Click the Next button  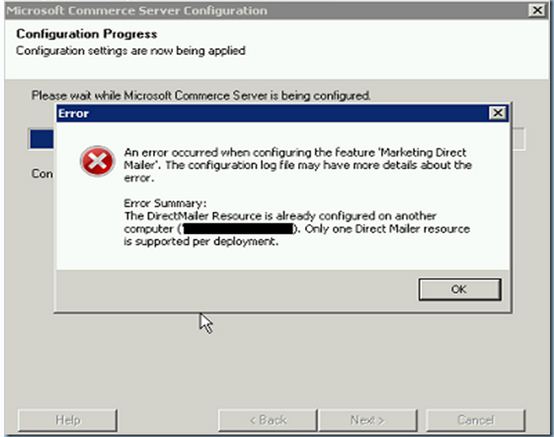click(x=367, y=420)
